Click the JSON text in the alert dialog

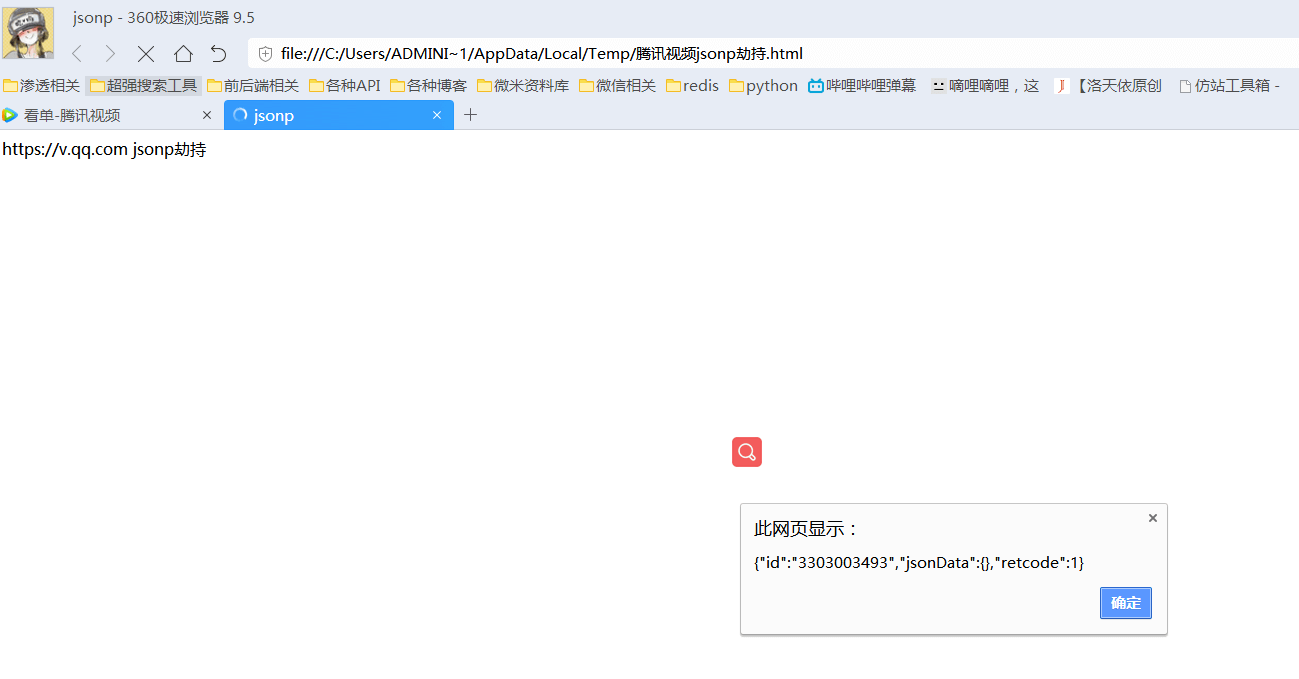[919, 563]
